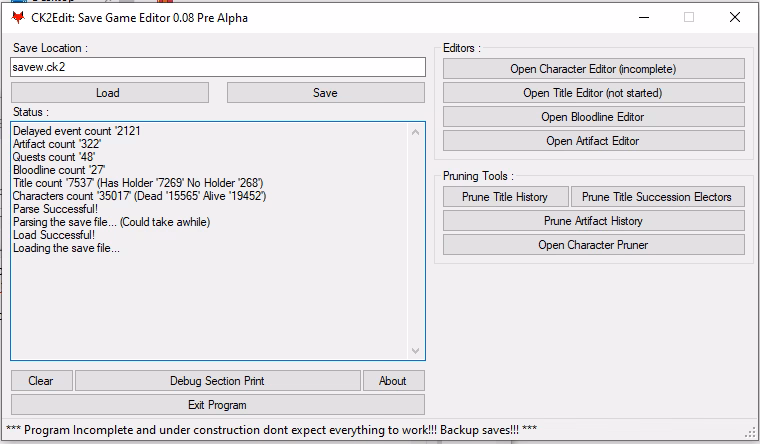Select the 'Load Successful!' line
Image resolution: width=760 pixels, height=444 pixels.
click(x=54, y=235)
